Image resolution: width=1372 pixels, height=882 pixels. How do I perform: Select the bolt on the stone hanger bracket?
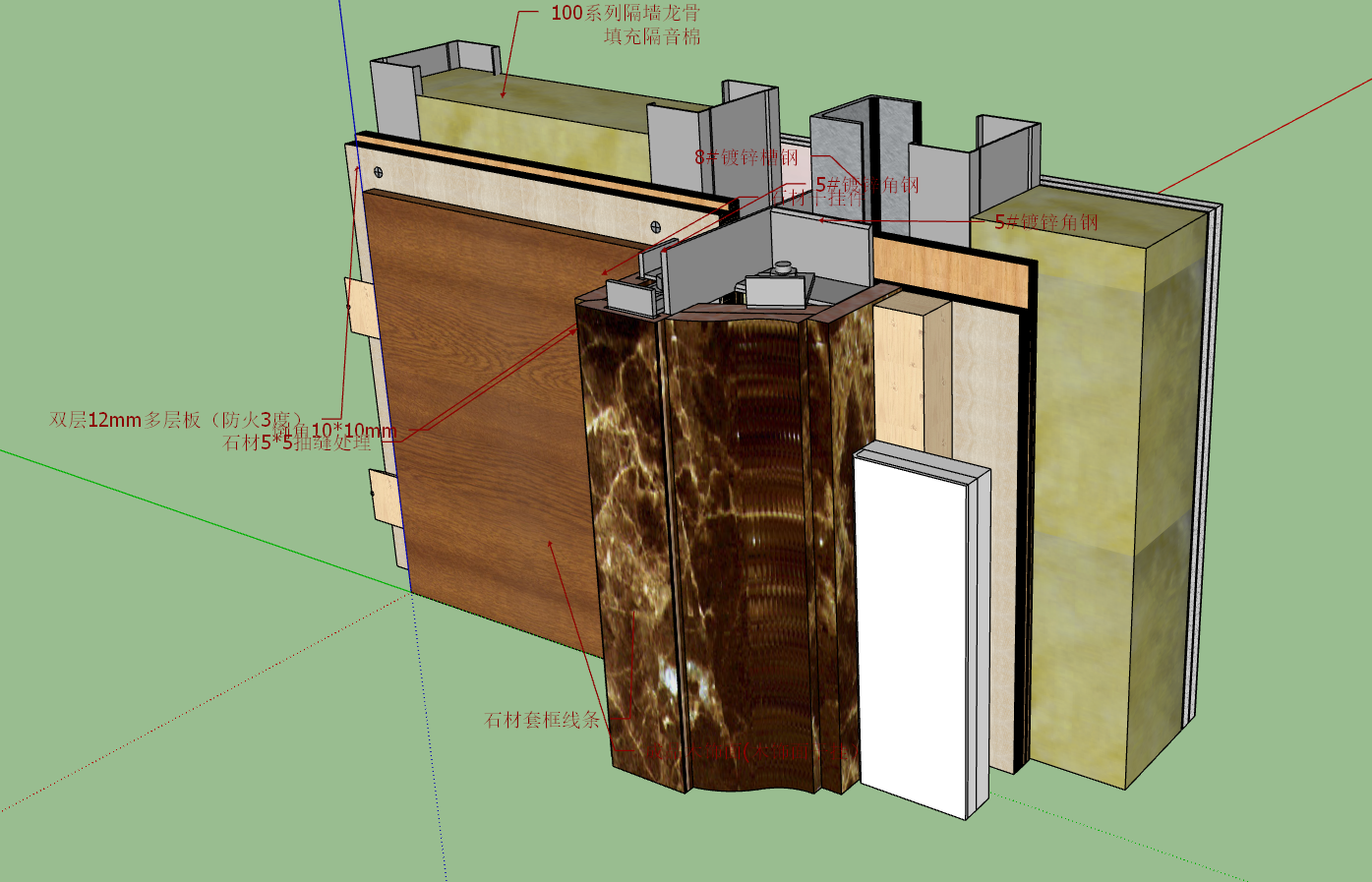[x=783, y=266]
